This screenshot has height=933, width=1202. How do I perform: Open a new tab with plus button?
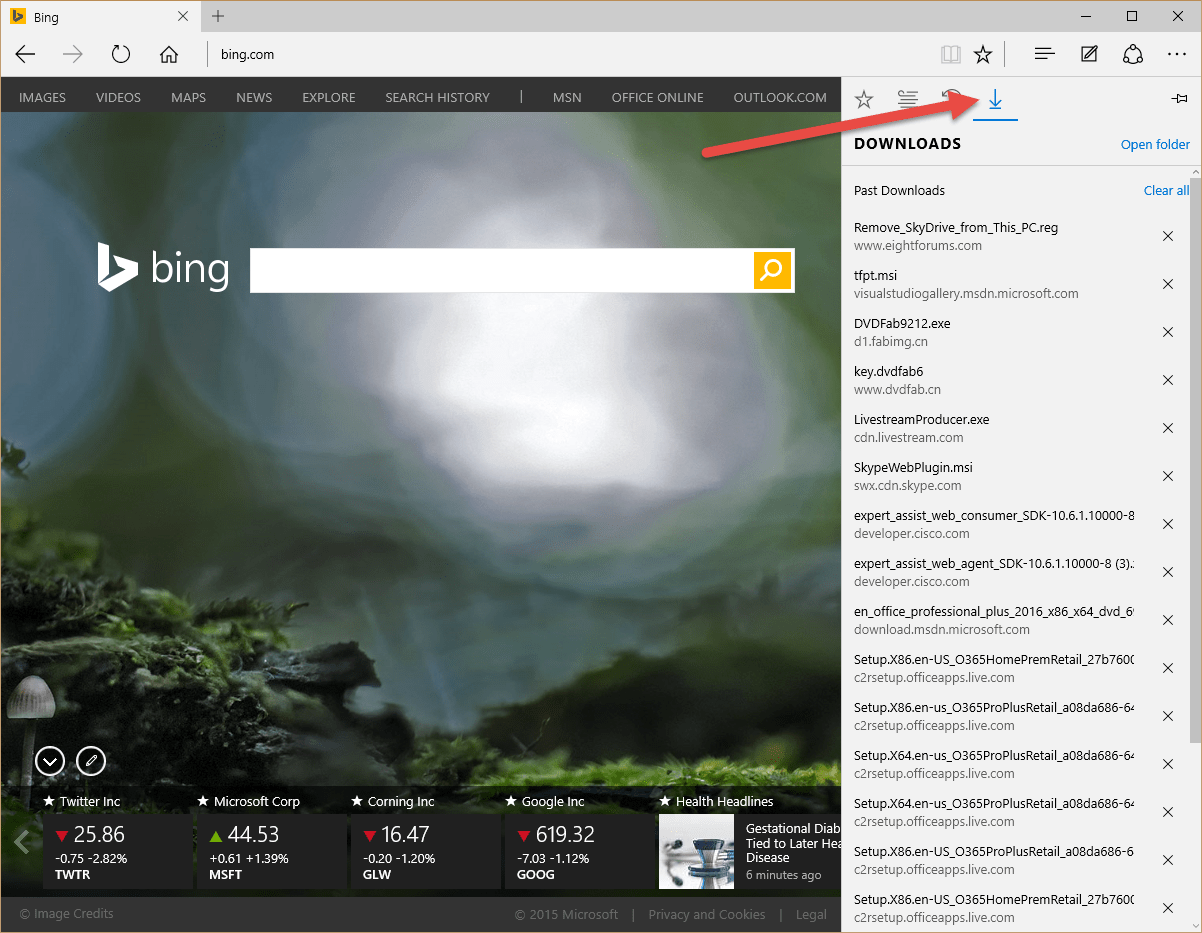[218, 16]
